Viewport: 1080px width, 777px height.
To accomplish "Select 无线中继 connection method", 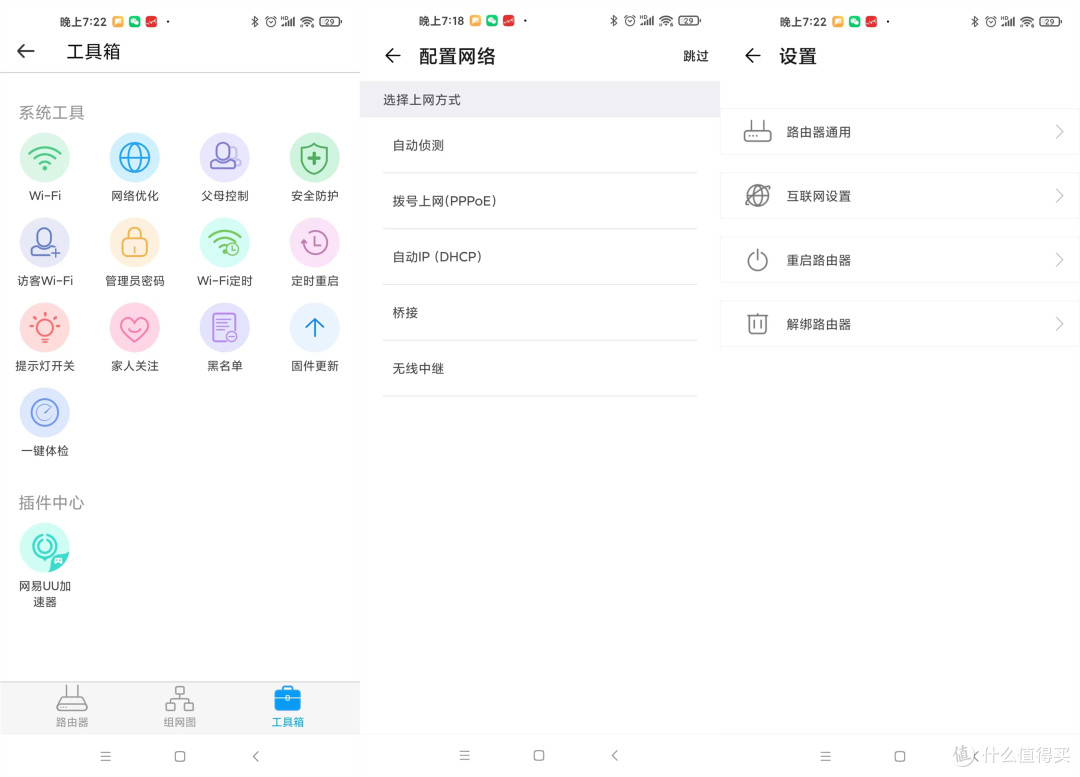I will 539,369.
